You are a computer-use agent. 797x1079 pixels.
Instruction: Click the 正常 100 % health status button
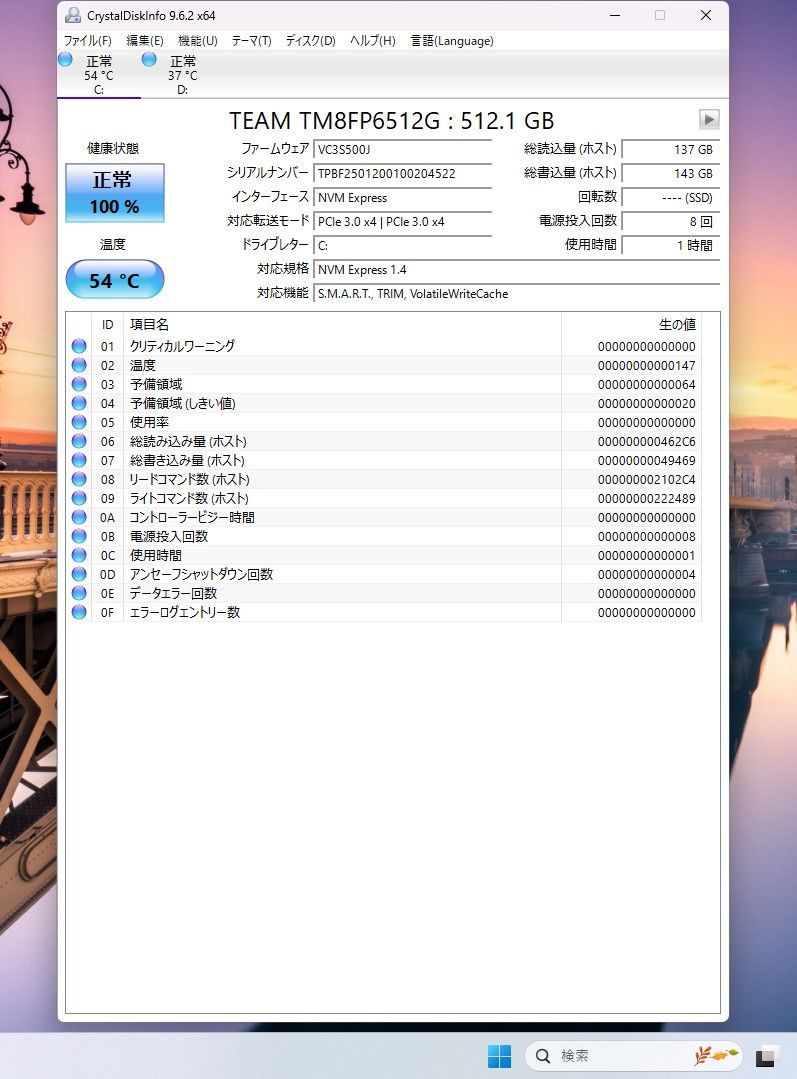[115, 193]
